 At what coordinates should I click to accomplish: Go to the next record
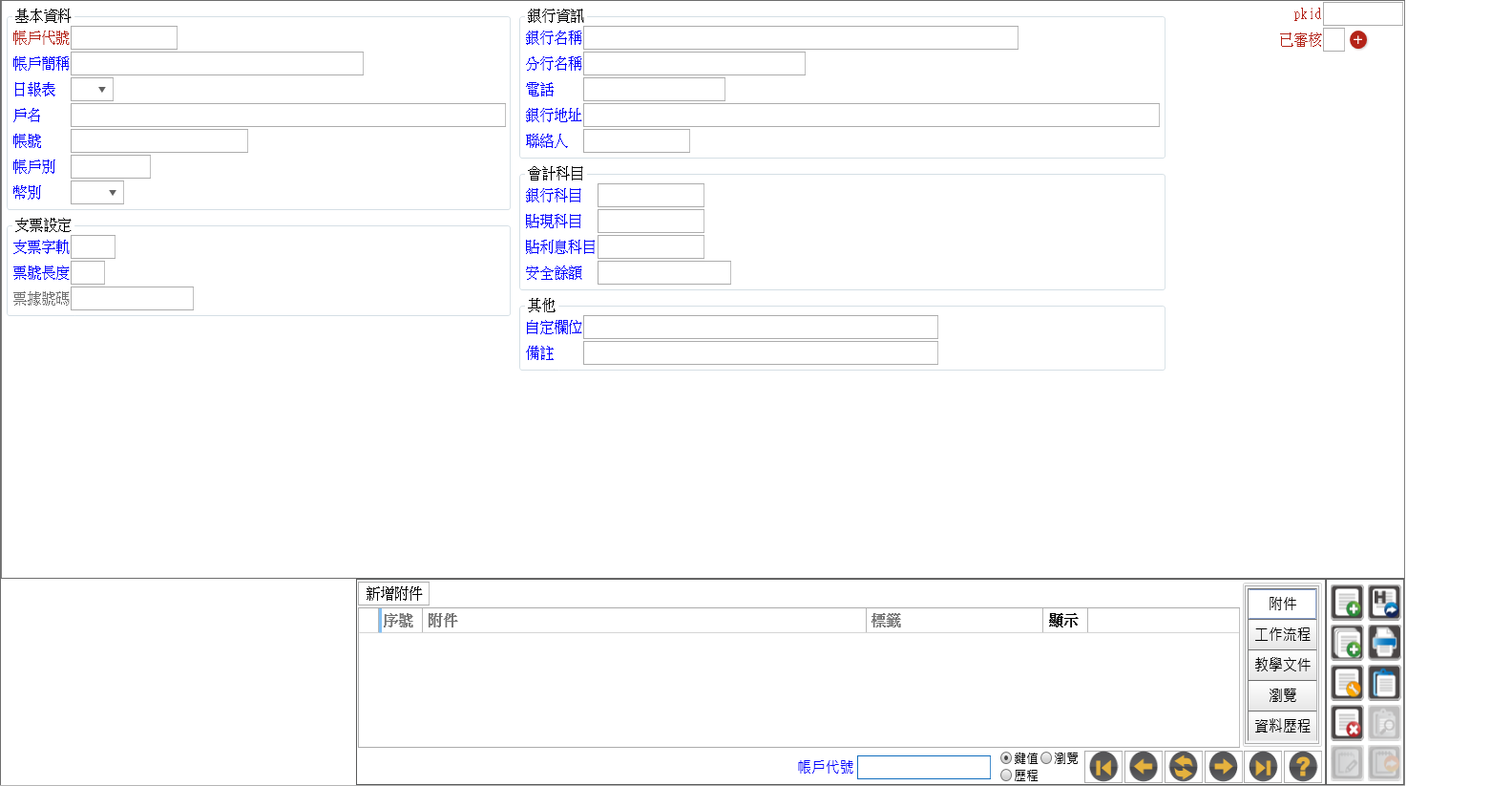point(1223,766)
